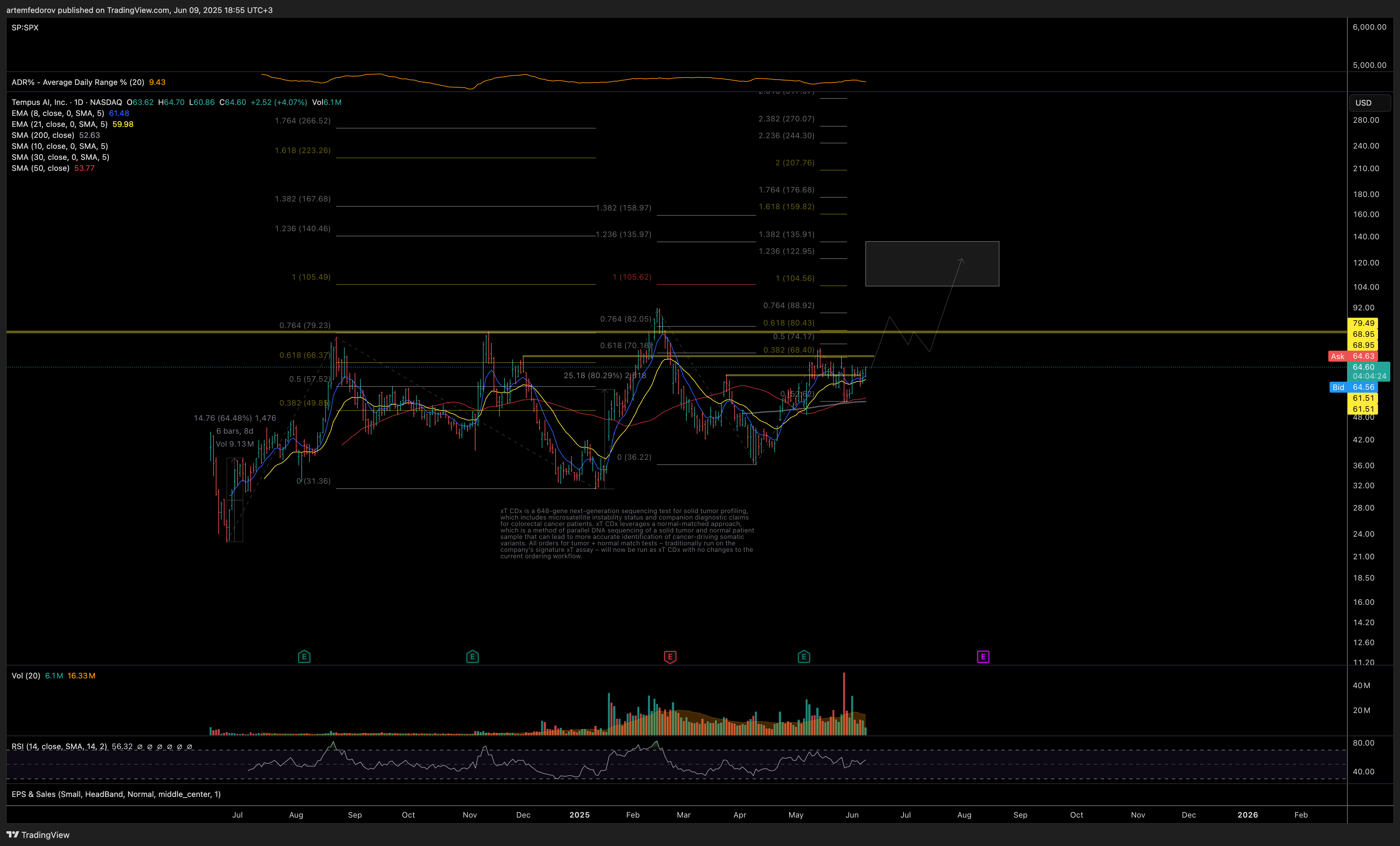Click the 1.764 (176.68) Fibonacci label

click(x=786, y=190)
